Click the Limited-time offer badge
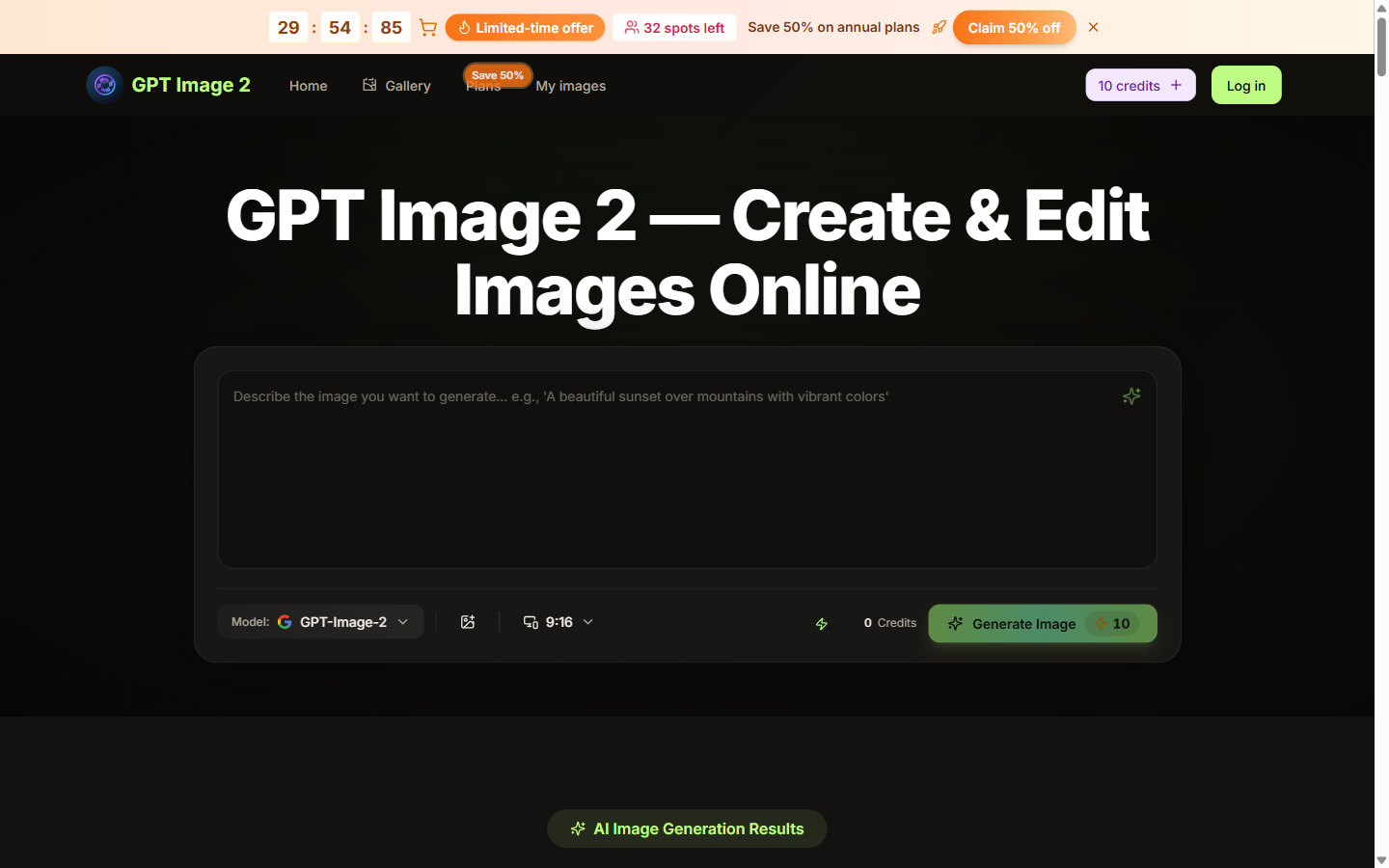 click(525, 28)
